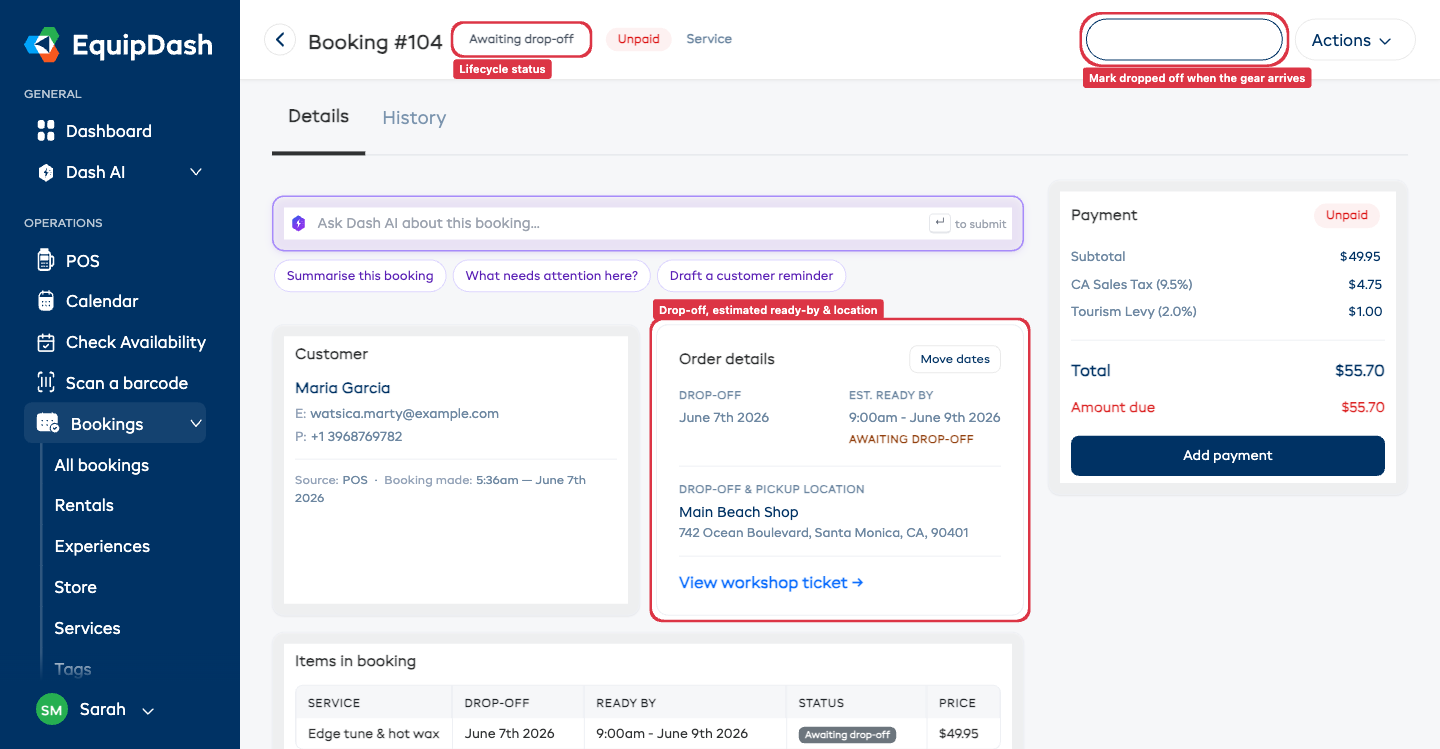Click the enter-key submit icon
The height and width of the screenshot is (749, 1440).
tap(939, 223)
